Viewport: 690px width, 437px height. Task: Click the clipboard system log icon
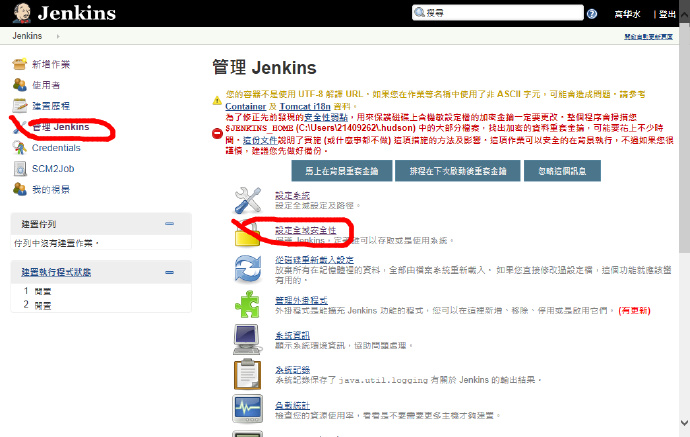247,374
